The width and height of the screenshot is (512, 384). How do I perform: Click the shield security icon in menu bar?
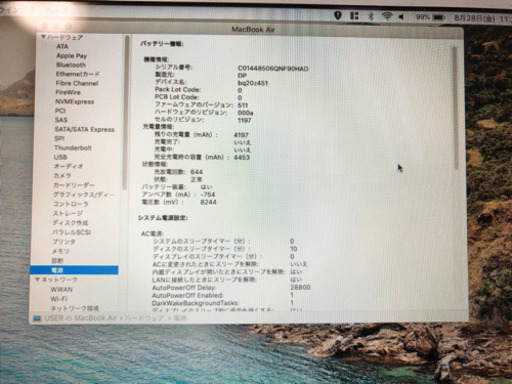338,15
